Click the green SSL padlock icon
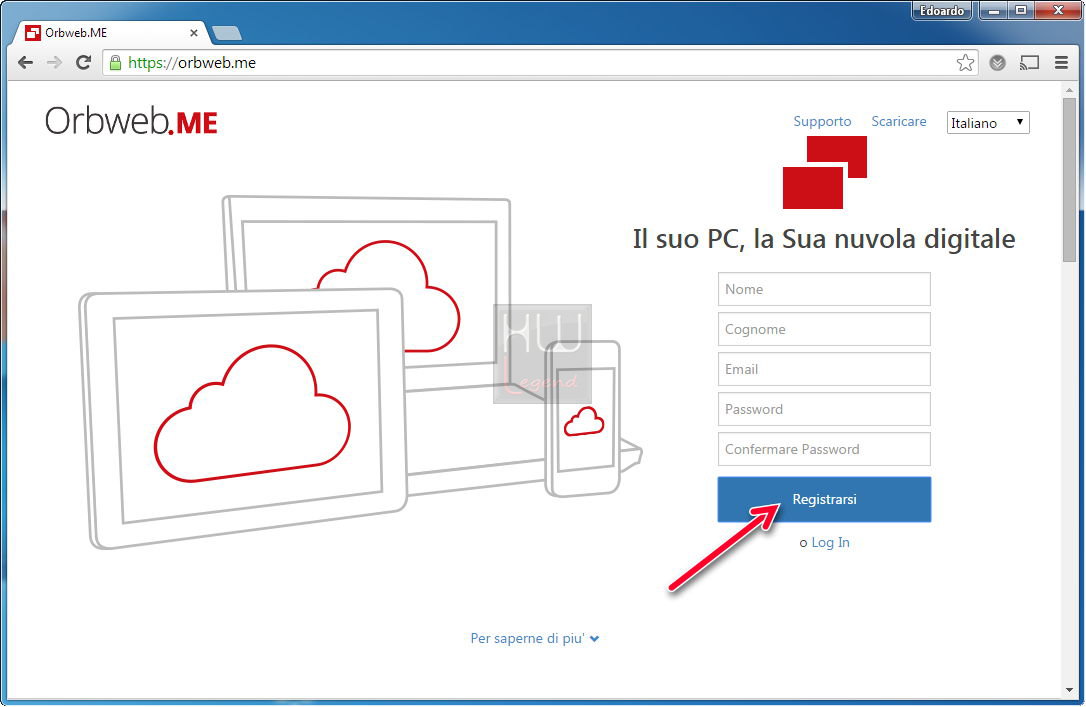1086x707 pixels. 116,63
